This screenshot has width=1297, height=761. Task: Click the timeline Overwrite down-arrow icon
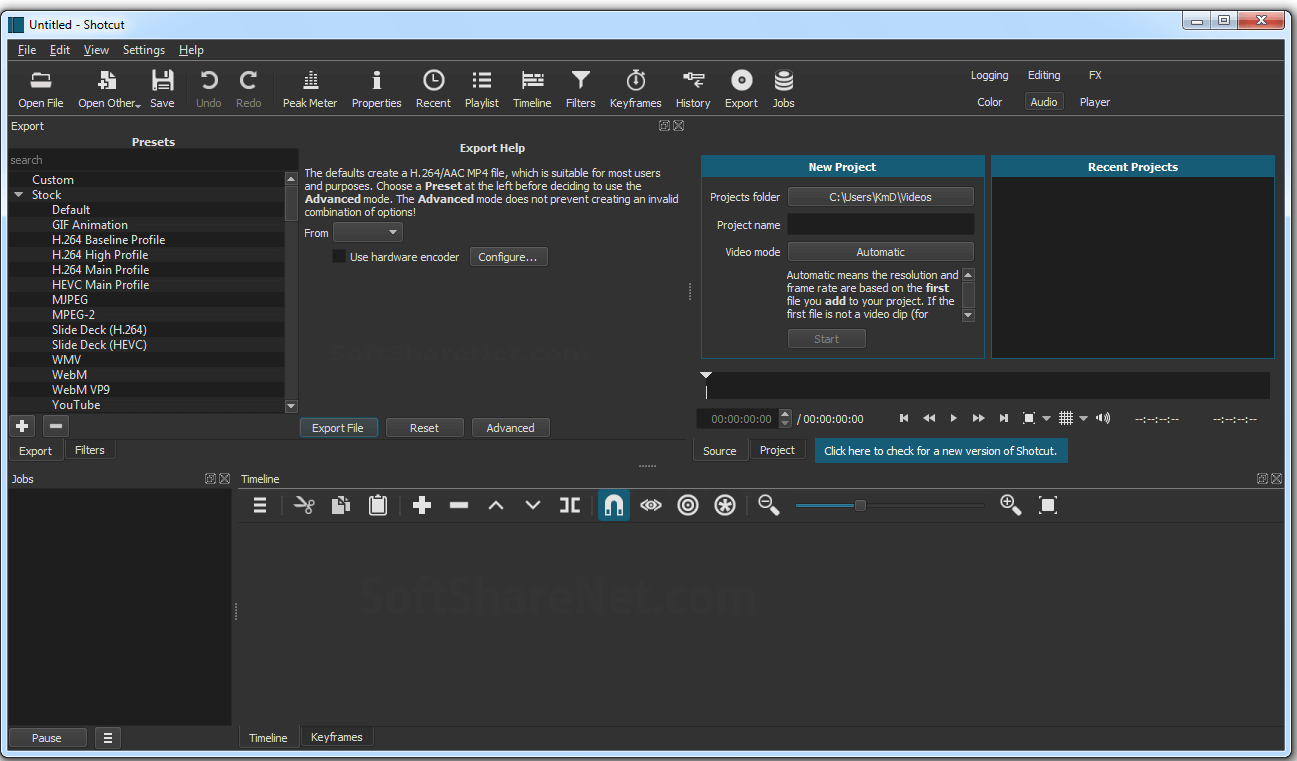pos(533,506)
